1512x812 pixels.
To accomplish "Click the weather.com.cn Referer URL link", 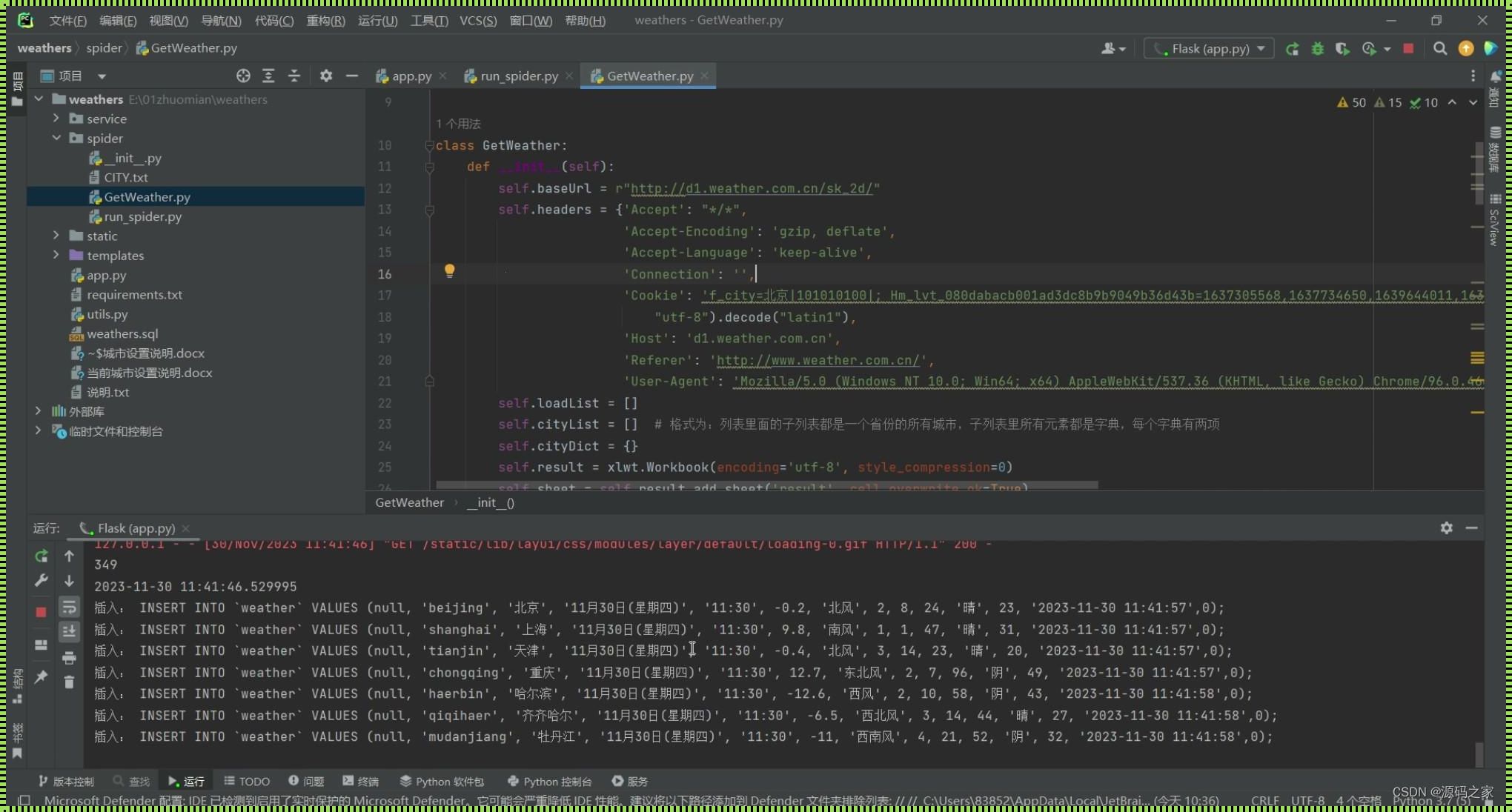I will tap(818, 360).
